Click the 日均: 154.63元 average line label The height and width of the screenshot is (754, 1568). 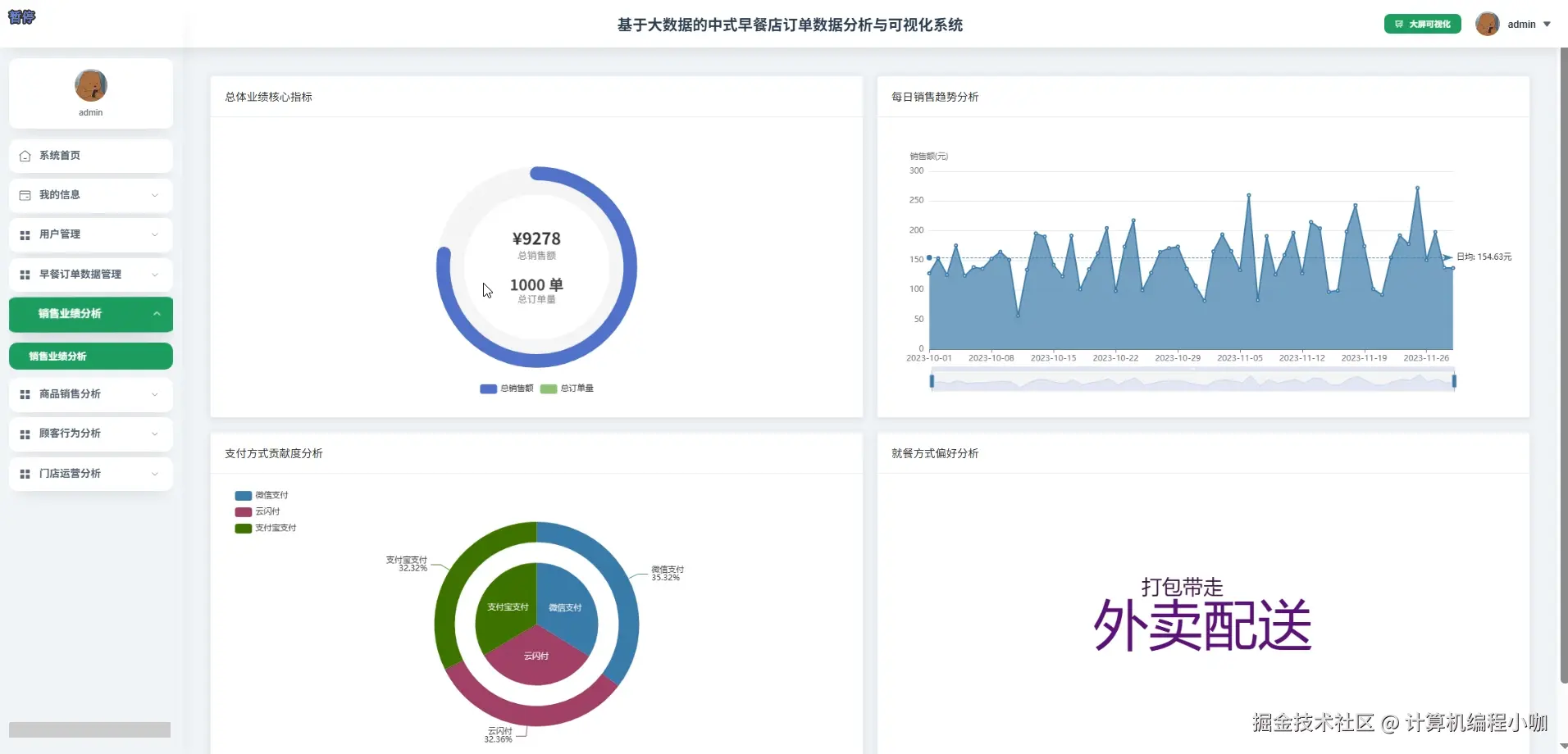[1484, 257]
